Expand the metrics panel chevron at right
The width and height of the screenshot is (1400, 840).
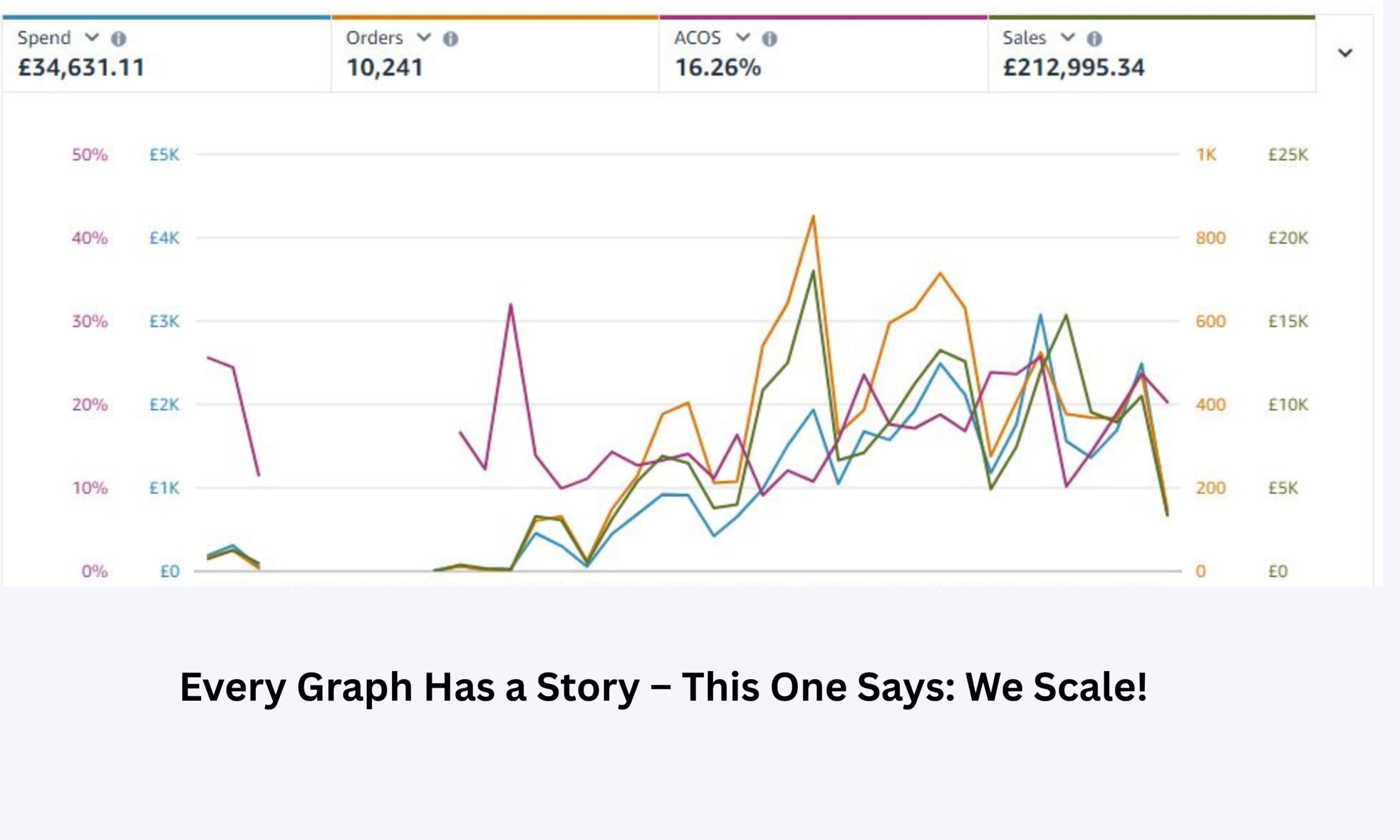tap(1345, 53)
